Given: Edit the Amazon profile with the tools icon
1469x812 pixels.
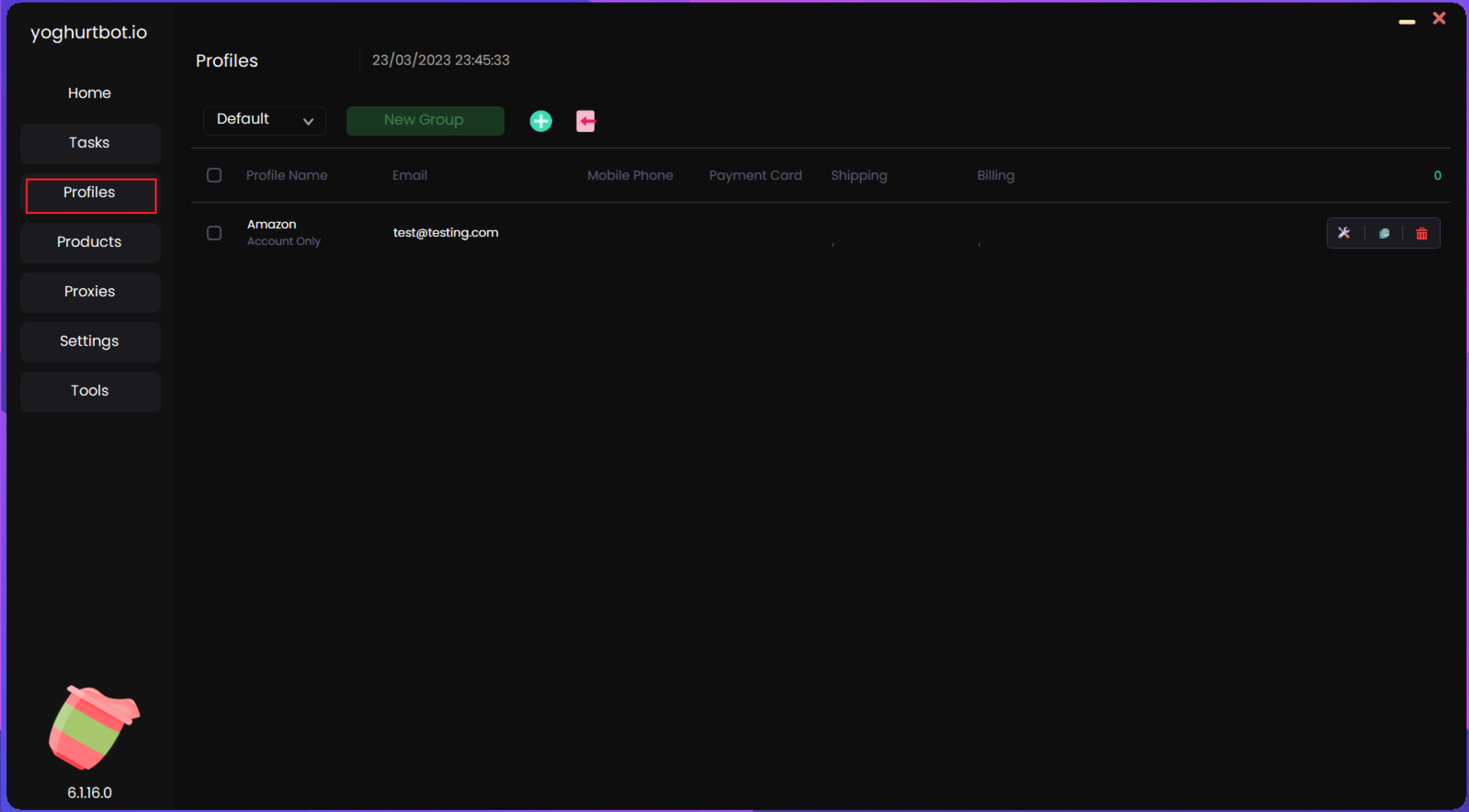Looking at the screenshot, I should [1344, 233].
